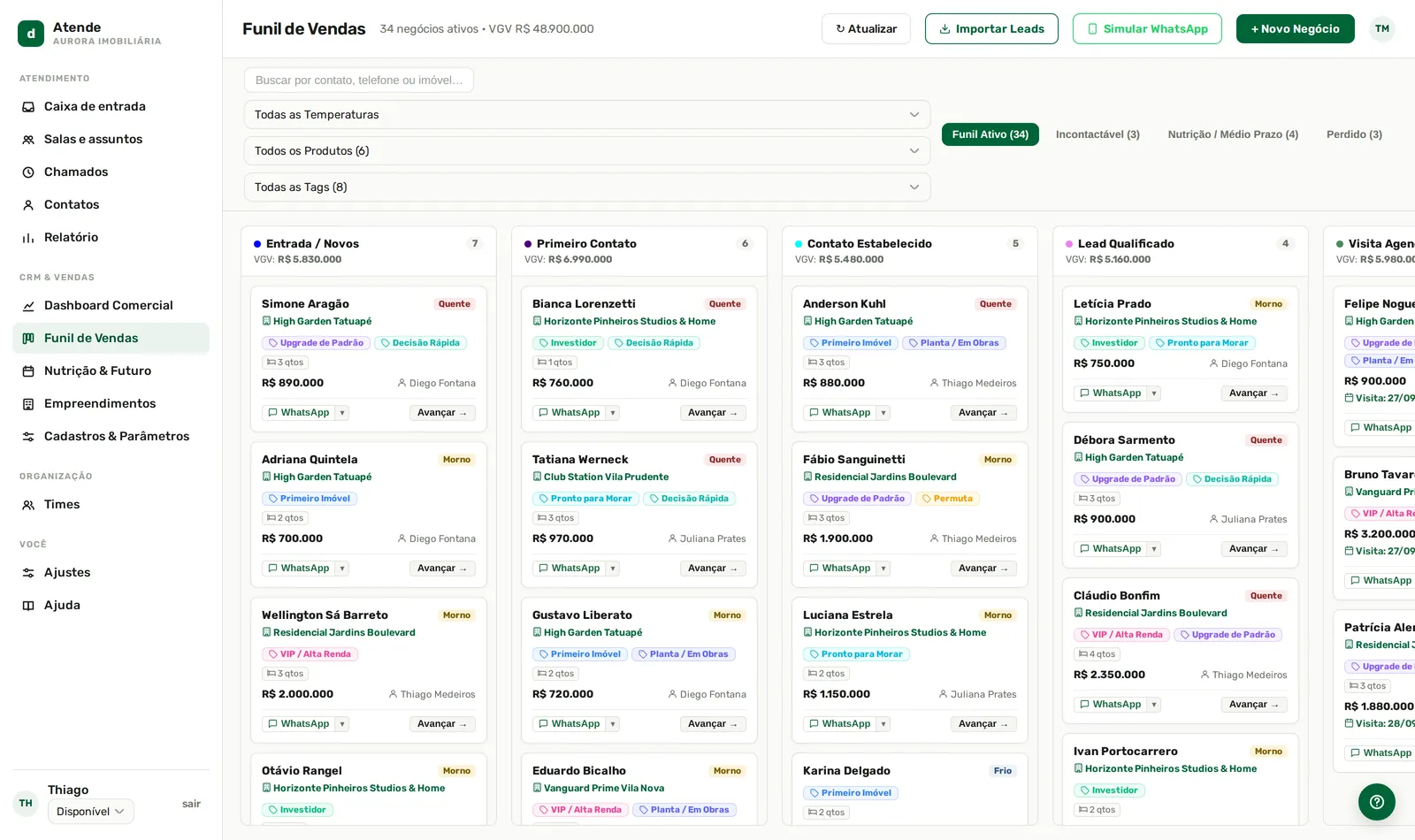Click the sair logout link
Viewport: 1415px width, 840px height.
pos(191,804)
